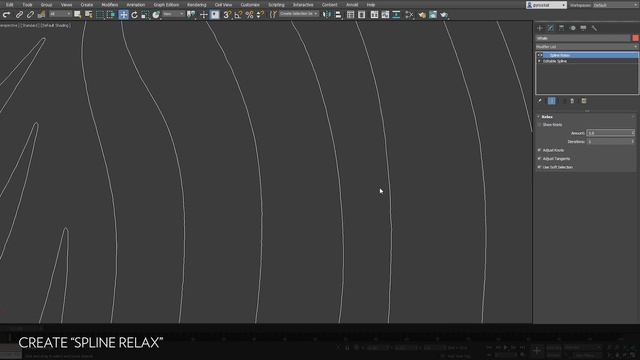640x360 pixels.
Task: Click Use Pivot Point Center icon
Action: pos(191,15)
